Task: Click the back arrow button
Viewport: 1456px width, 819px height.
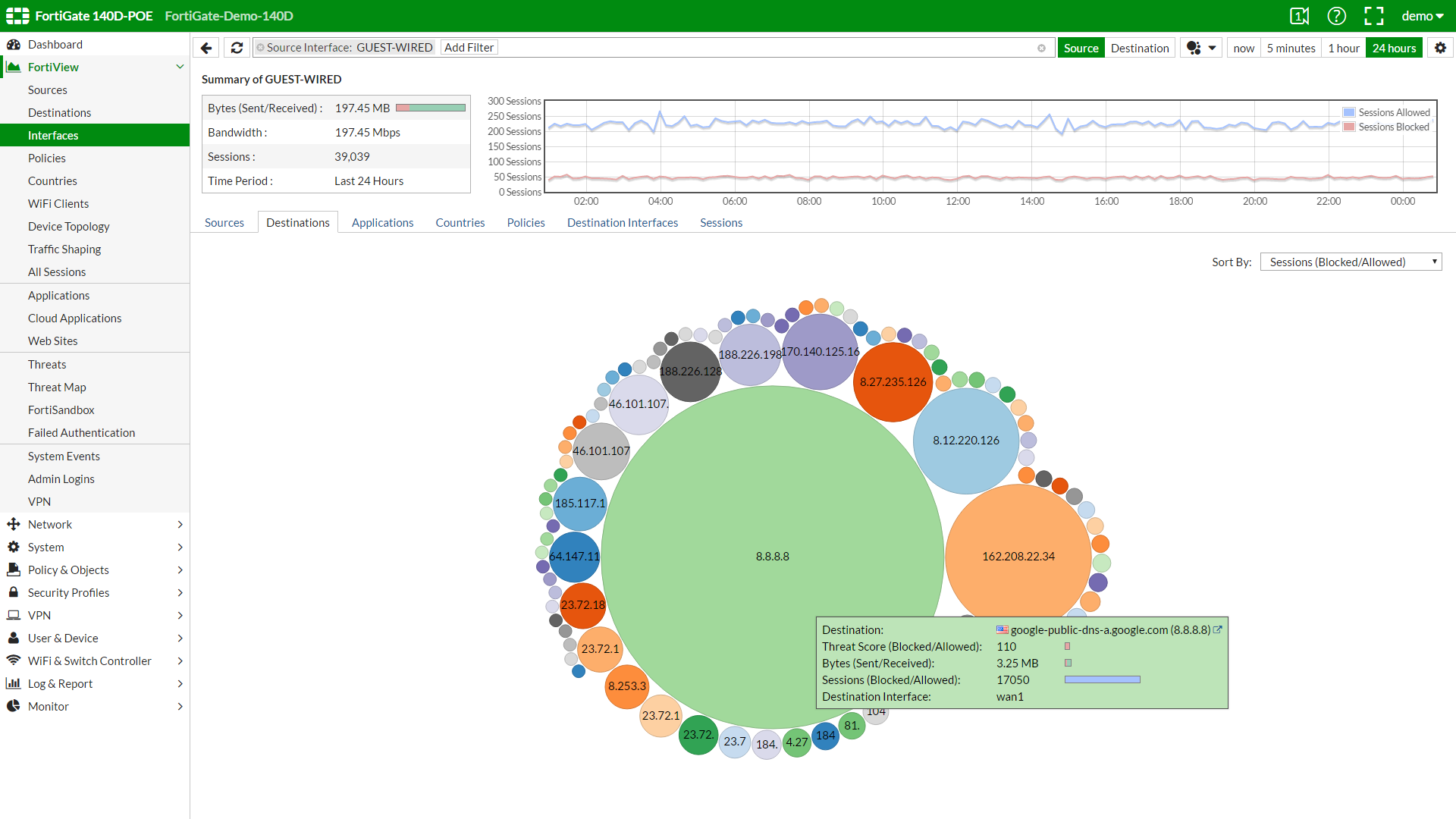Action: pos(206,48)
